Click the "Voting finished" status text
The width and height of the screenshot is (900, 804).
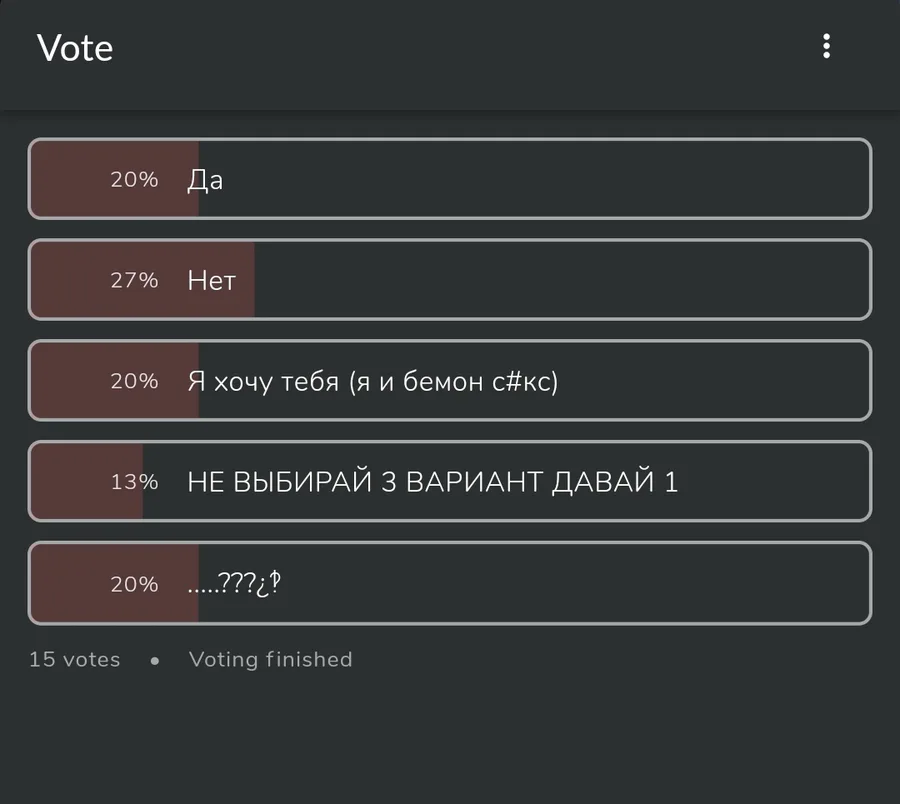tap(270, 660)
